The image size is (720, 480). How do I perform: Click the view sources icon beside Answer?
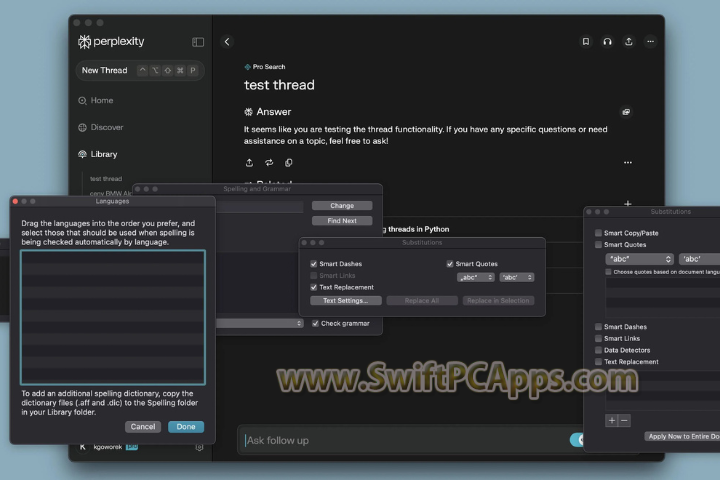(x=626, y=112)
